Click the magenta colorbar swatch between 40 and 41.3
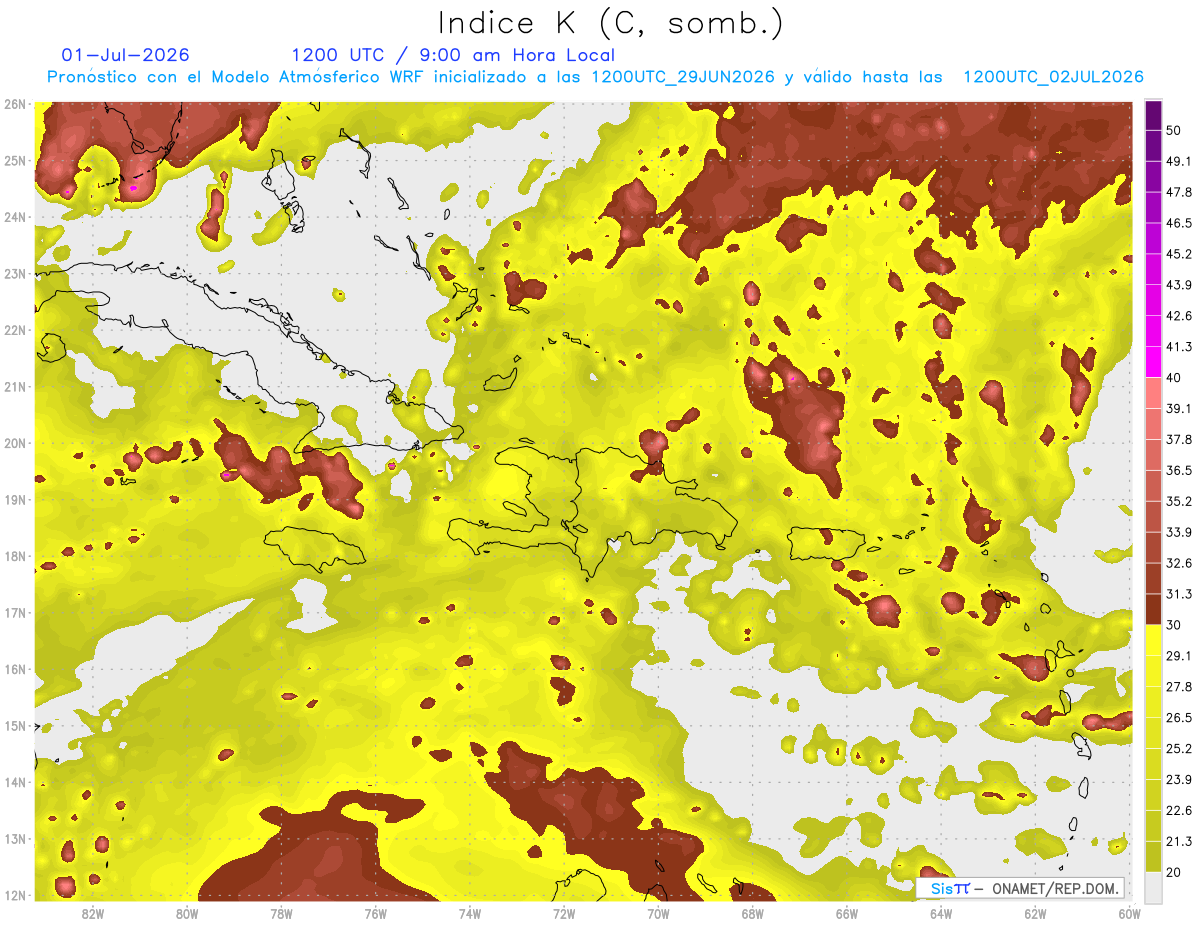1200x927 pixels. 1153,363
